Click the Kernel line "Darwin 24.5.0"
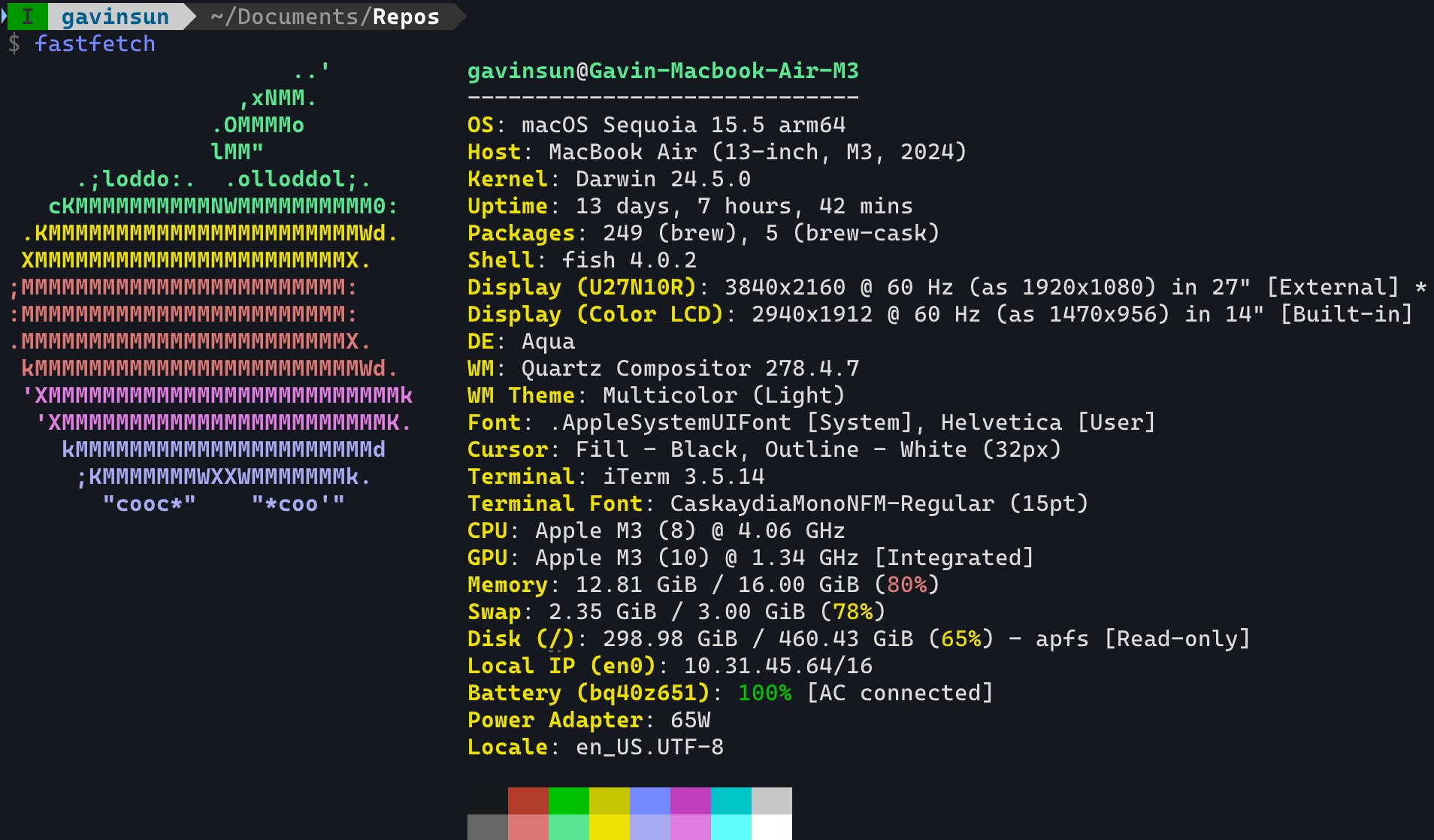The width and height of the screenshot is (1434, 840). coord(609,179)
